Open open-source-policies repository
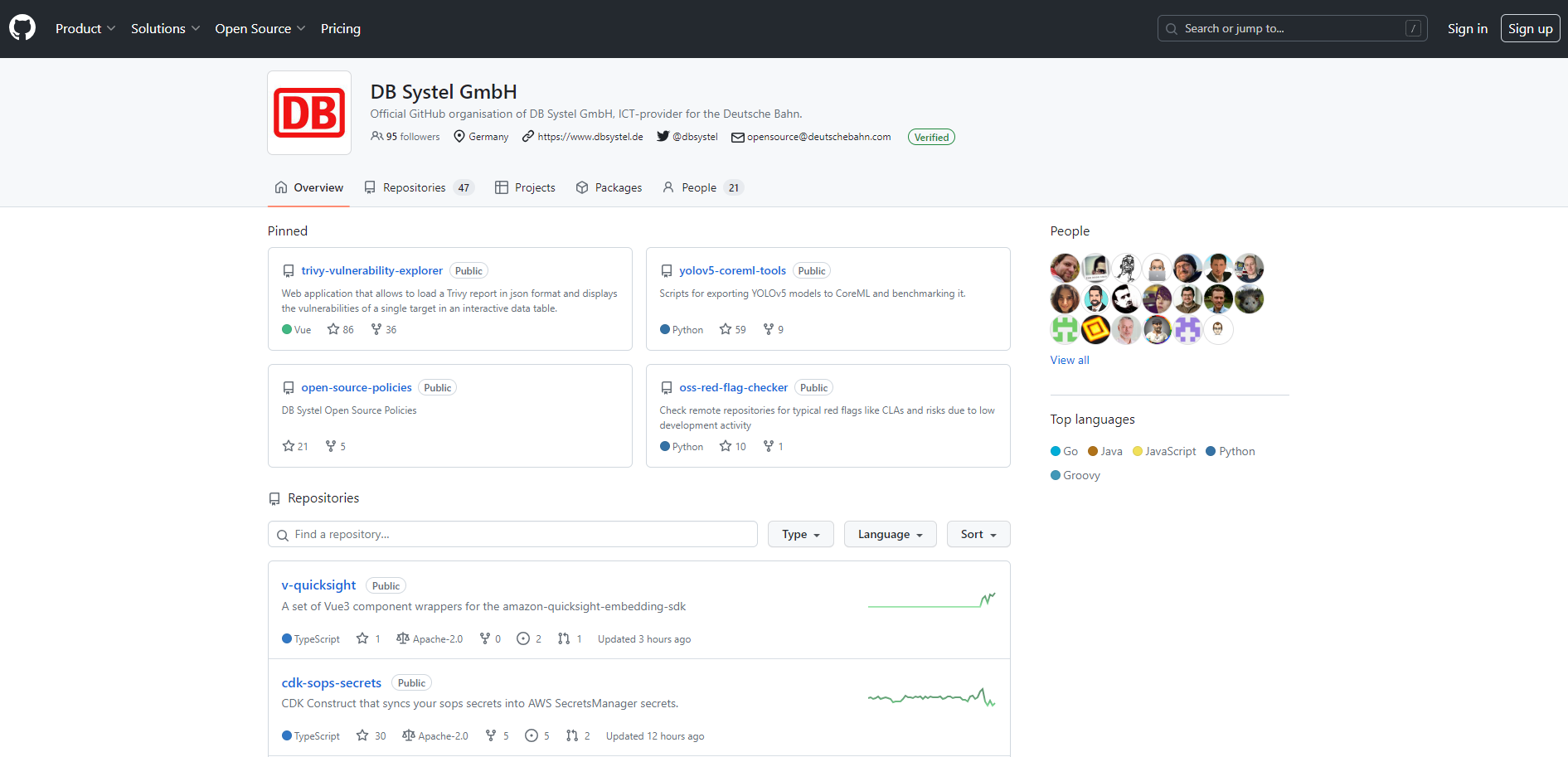The width and height of the screenshot is (1568, 757). click(357, 387)
